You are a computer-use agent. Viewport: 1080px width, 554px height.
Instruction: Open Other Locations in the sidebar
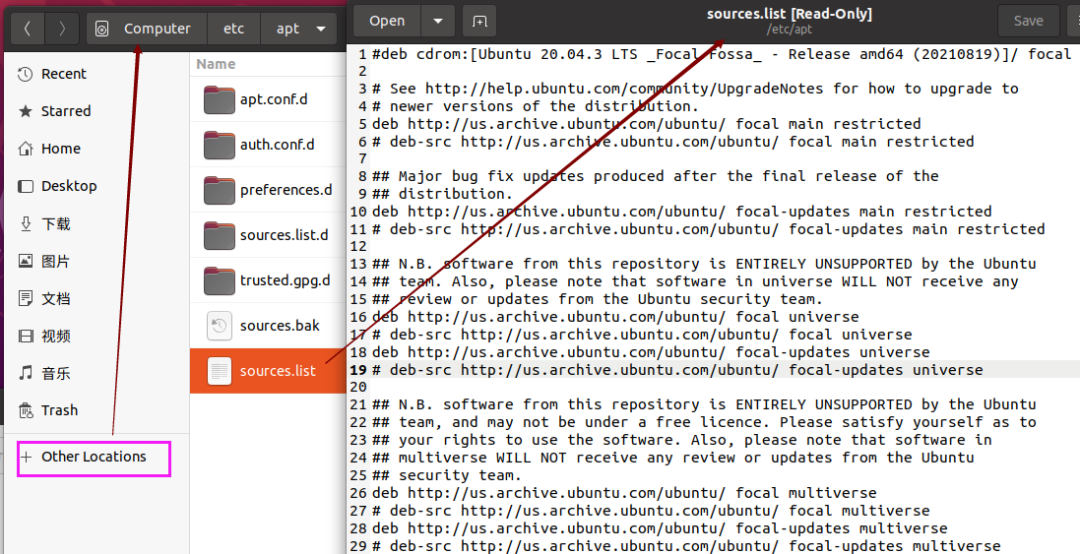pyautogui.click(x=96, y=457)
